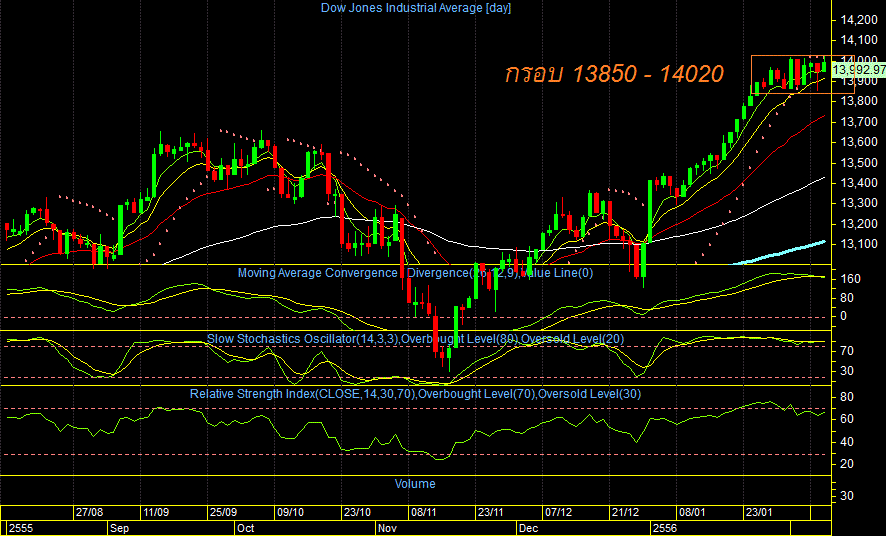Viewport: 886px width, 536px height.
Task: Select the Sep month label
Action: 120,528
